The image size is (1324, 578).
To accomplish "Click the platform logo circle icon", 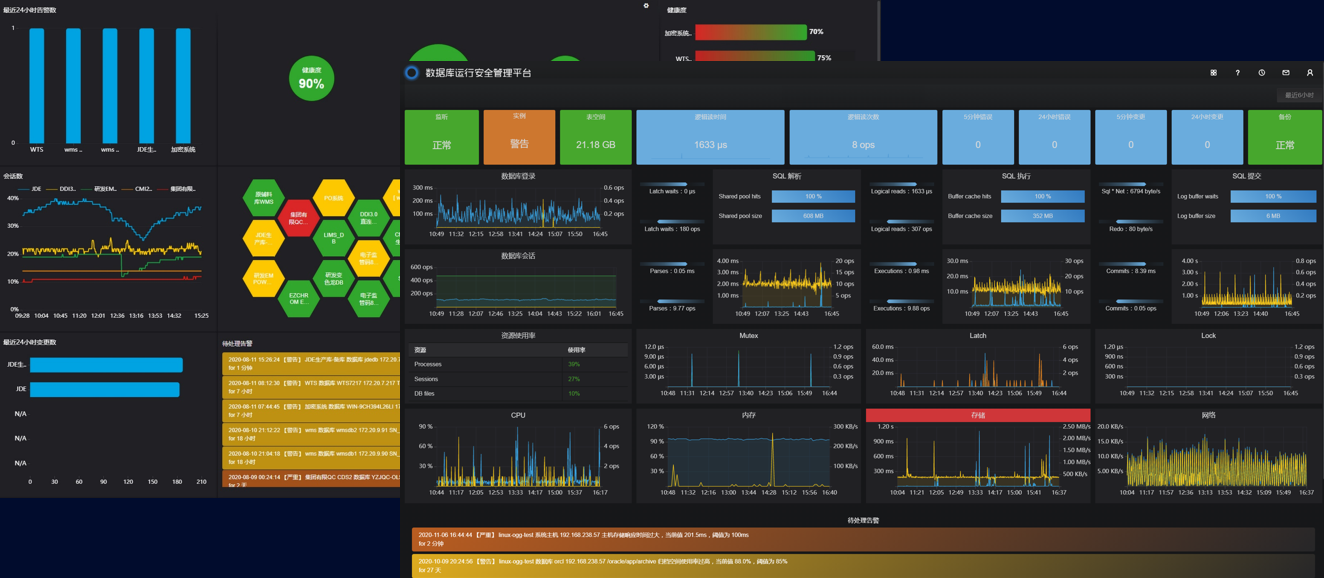I will tap(412, 73).
